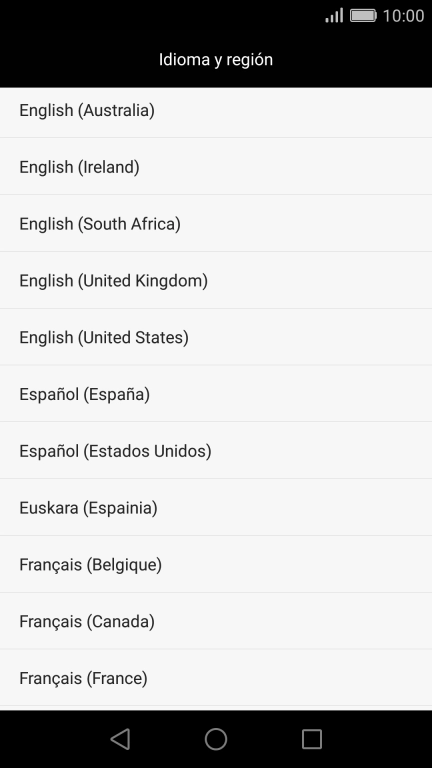The width and height of the screenshot is (432, 768).
Task: Choose English (South Africa)
Action: [x=216, y=223]
